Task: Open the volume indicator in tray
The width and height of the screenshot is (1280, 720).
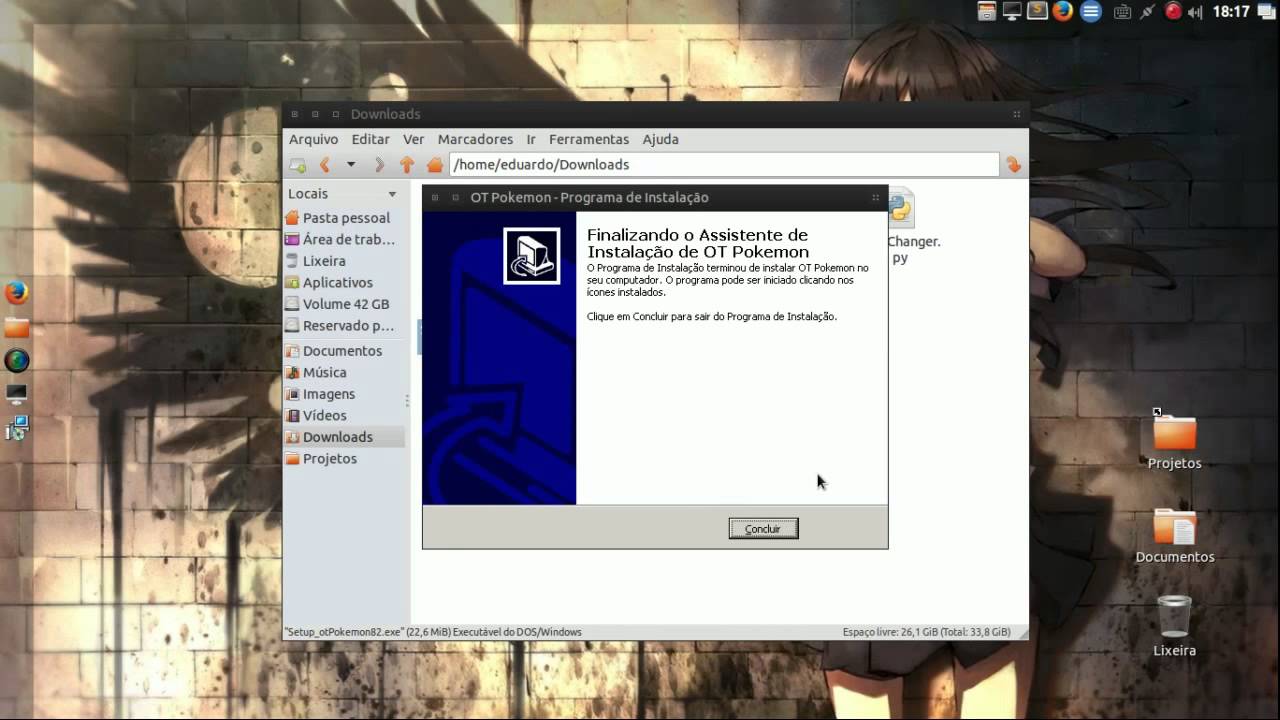Action: (1196, 12)
